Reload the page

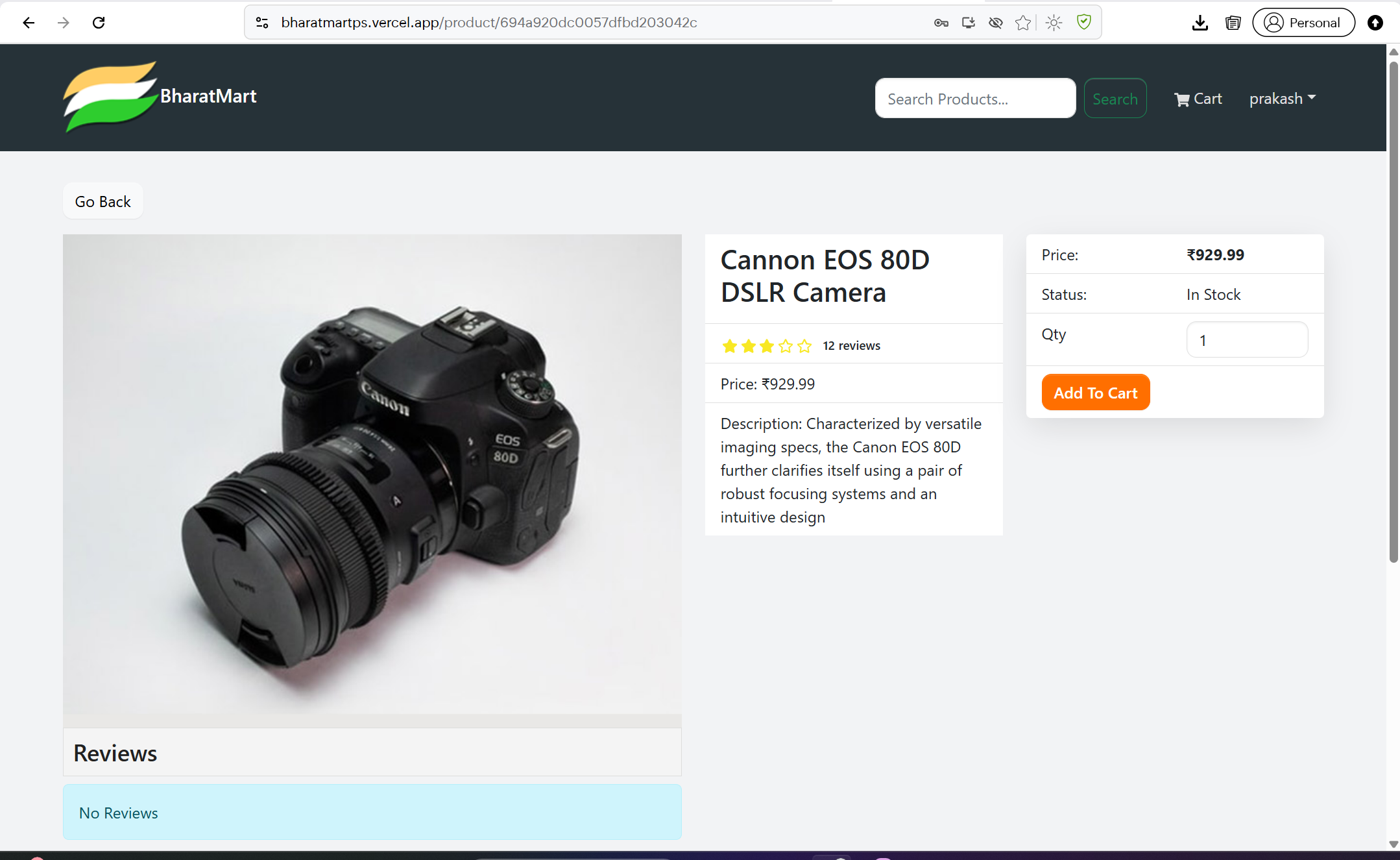[99, 23]
